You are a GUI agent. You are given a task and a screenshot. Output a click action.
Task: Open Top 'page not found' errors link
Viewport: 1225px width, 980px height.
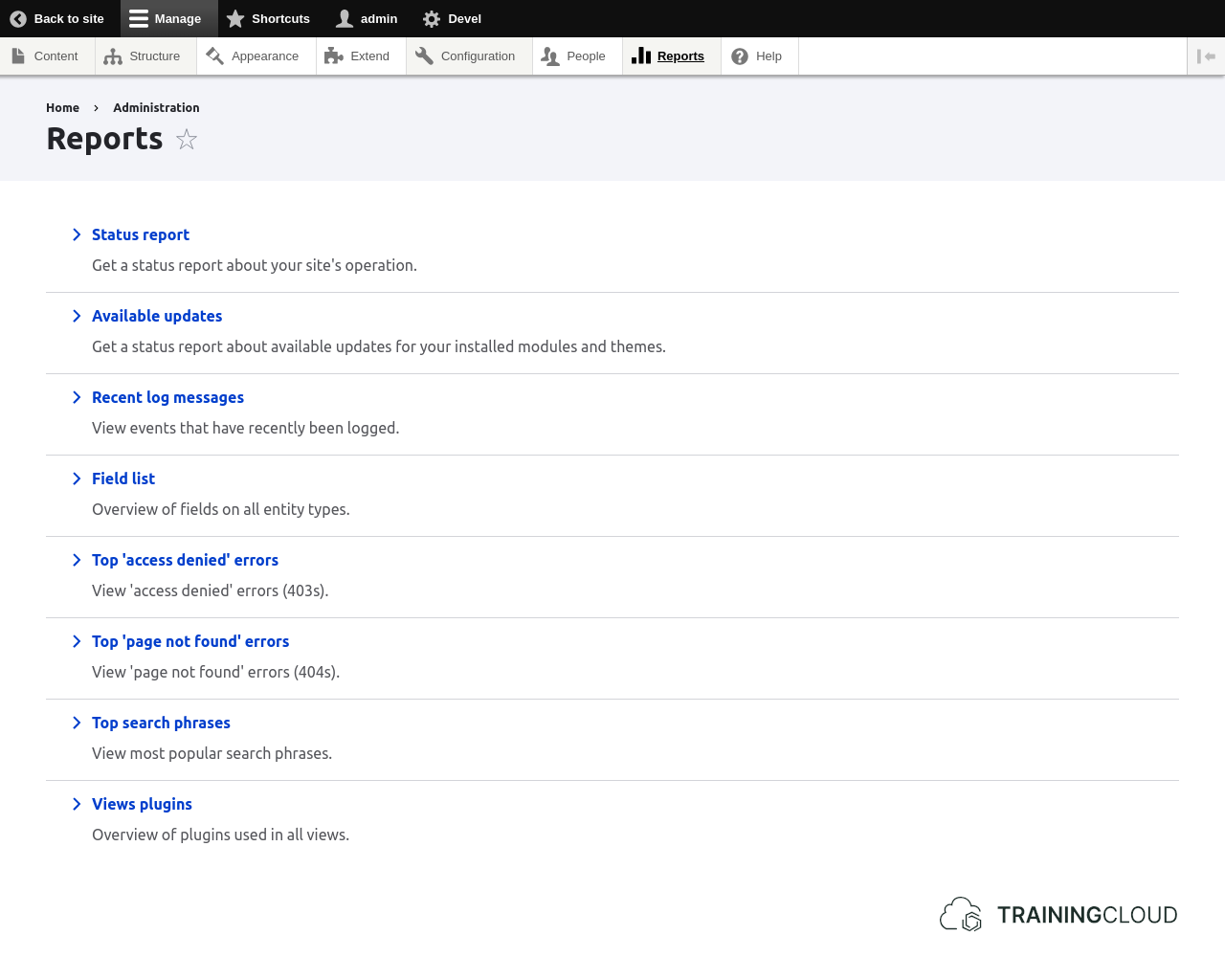coord(190,641)
